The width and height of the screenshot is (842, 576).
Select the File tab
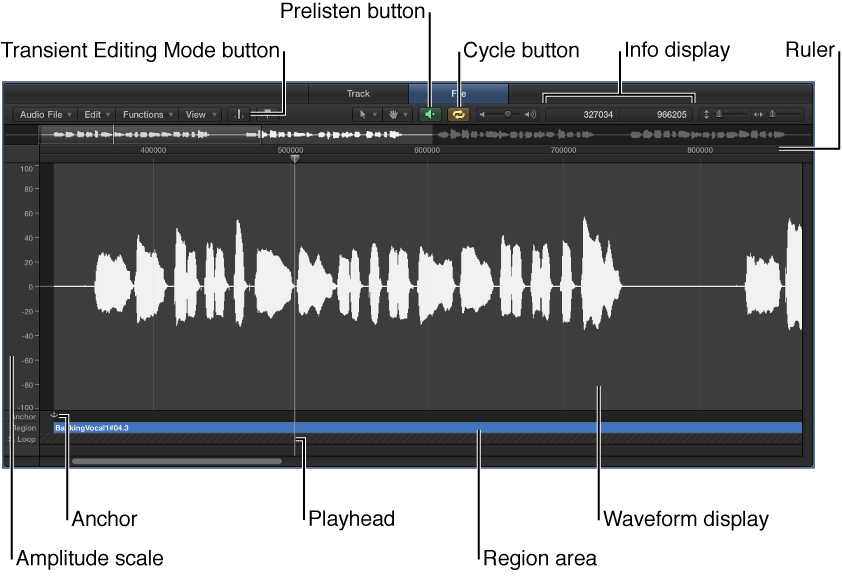458,94
